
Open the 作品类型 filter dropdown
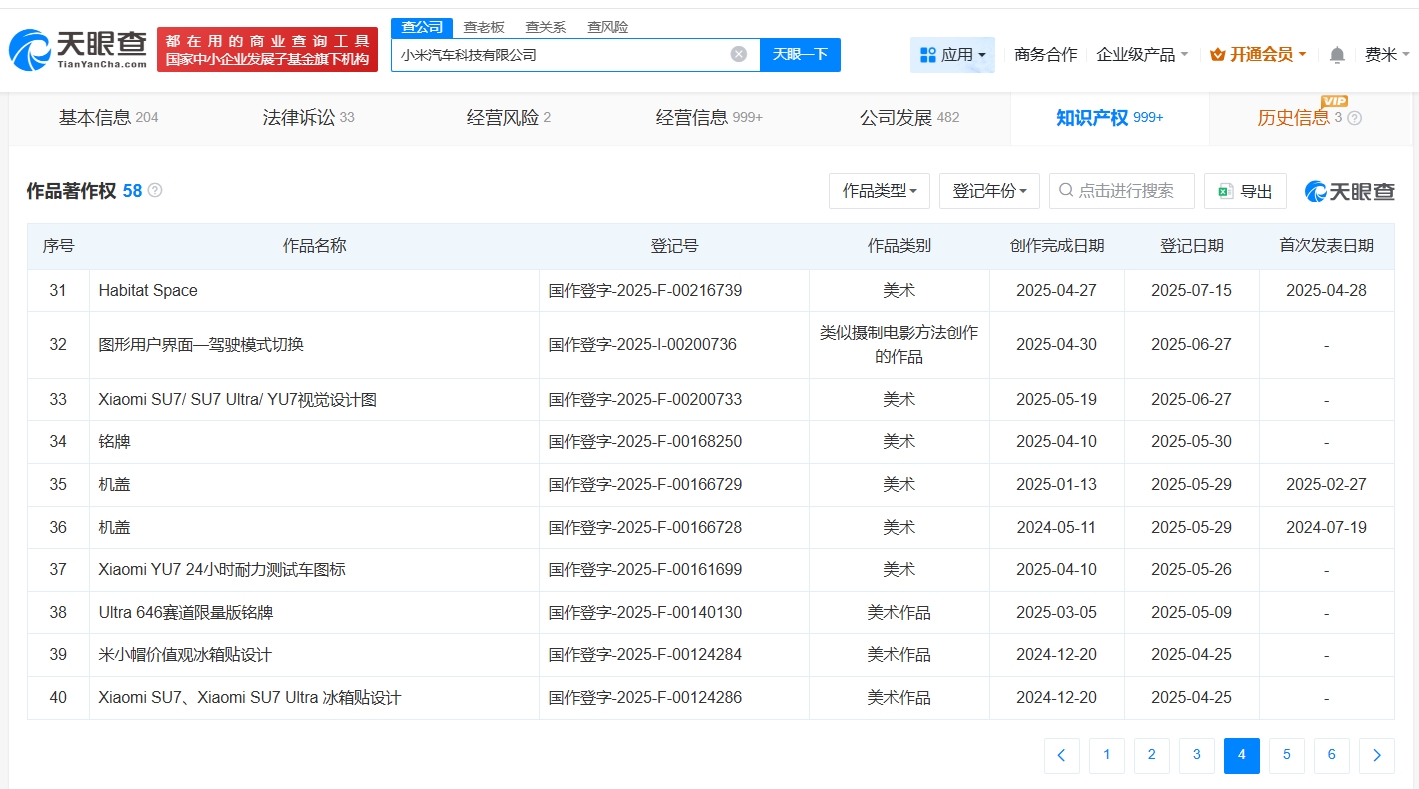coord(879,191)
